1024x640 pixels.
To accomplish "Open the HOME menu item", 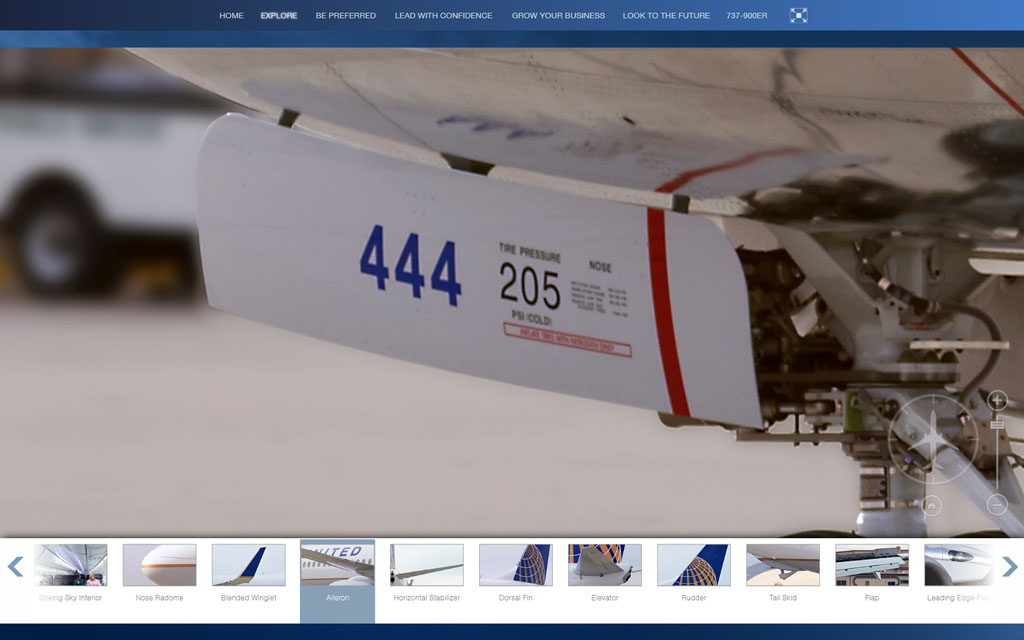I will click(231, 16).
